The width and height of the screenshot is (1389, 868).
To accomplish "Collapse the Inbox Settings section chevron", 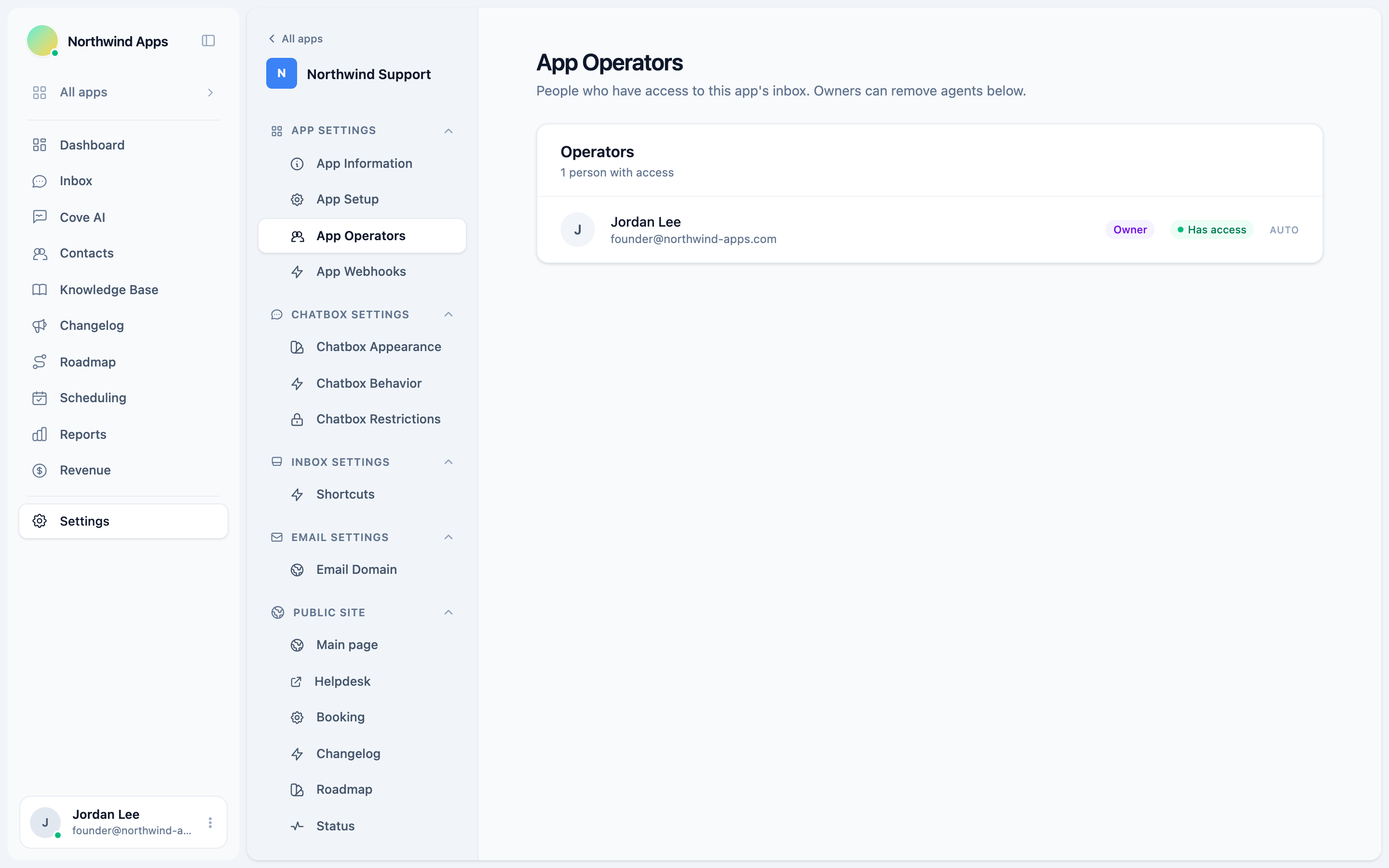I will 448,462.
